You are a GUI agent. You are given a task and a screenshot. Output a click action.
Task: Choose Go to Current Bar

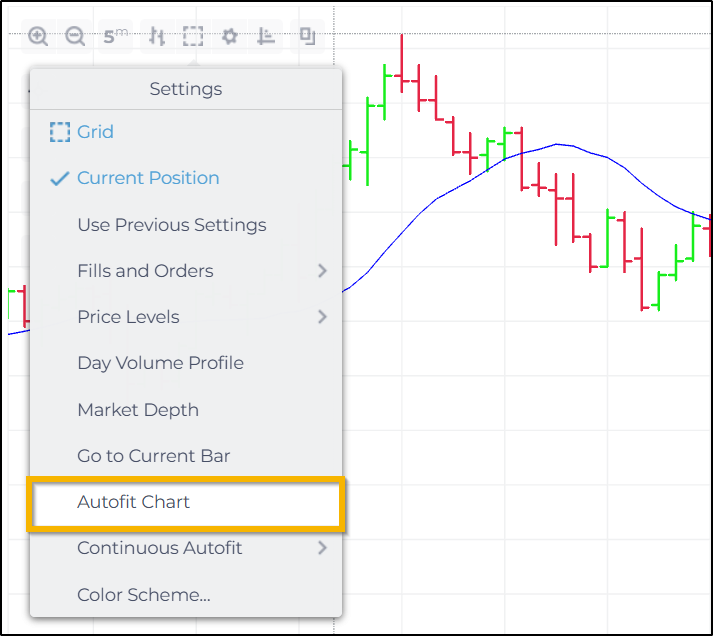coord(186,456)
